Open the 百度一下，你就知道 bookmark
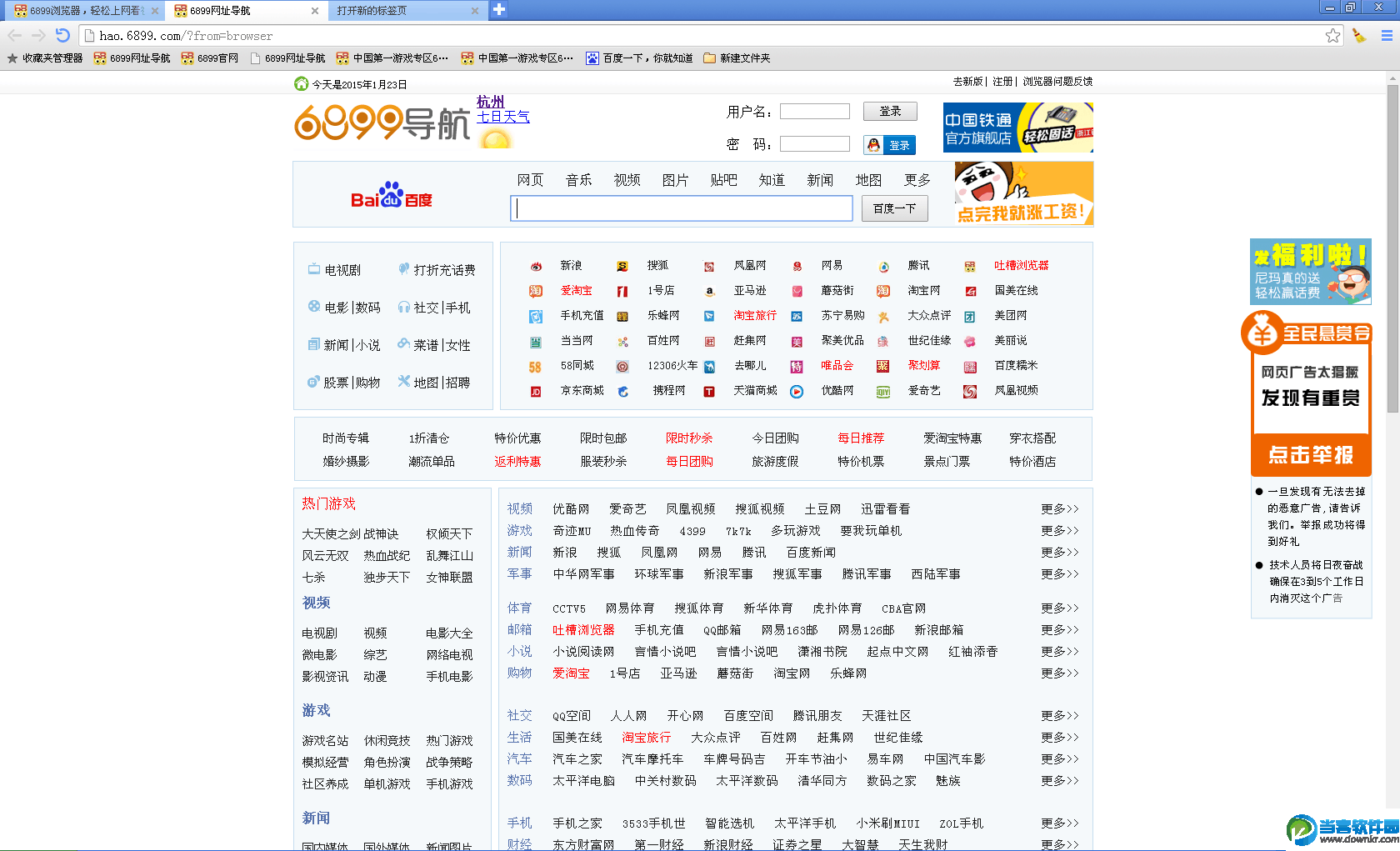 [x=639, y=58]
